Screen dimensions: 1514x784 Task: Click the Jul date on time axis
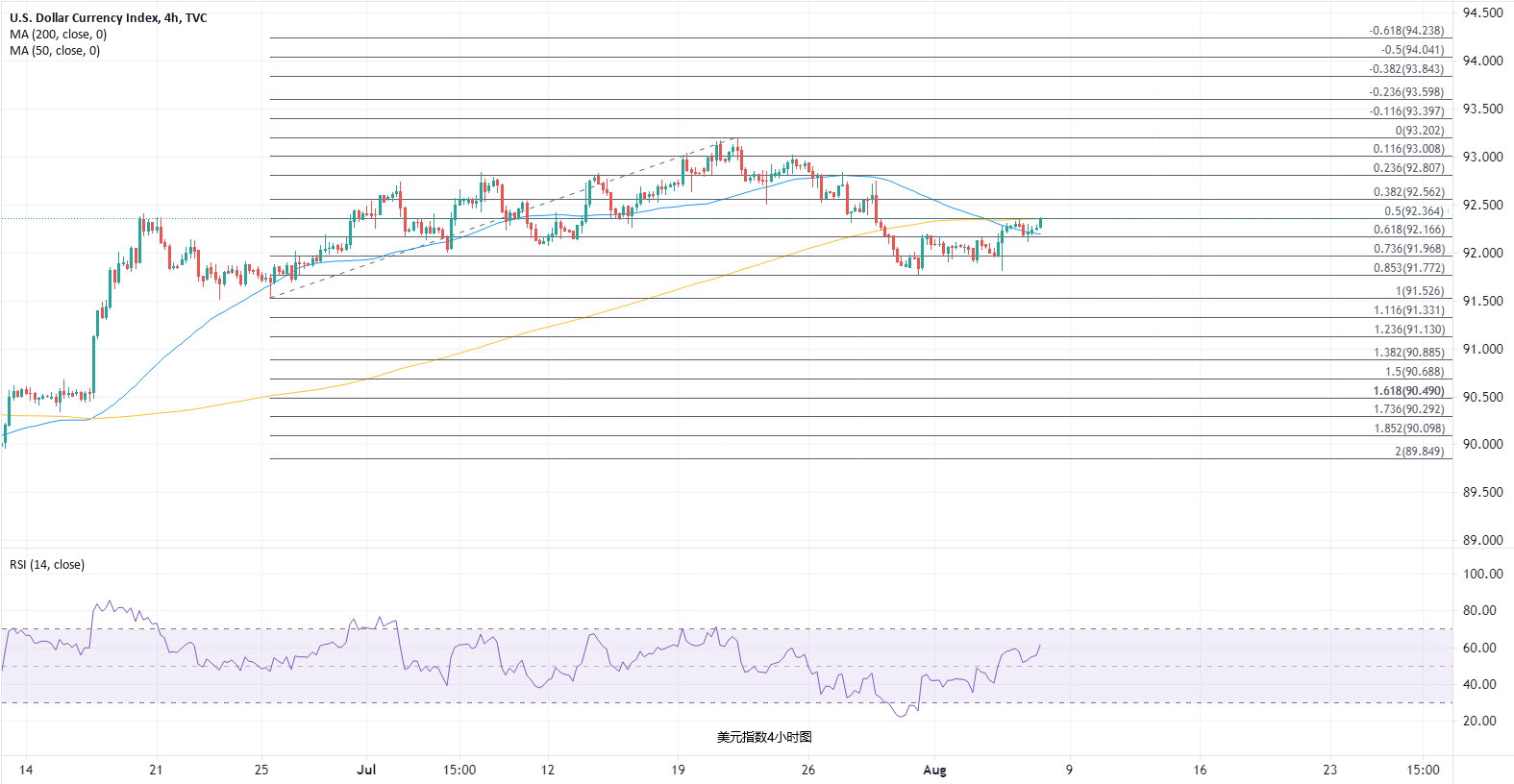[366, 770]
